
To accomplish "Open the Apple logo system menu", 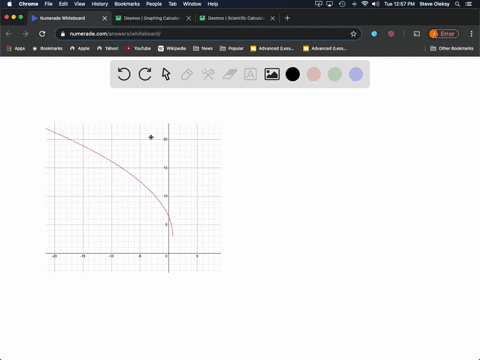I will coord(9,4).
